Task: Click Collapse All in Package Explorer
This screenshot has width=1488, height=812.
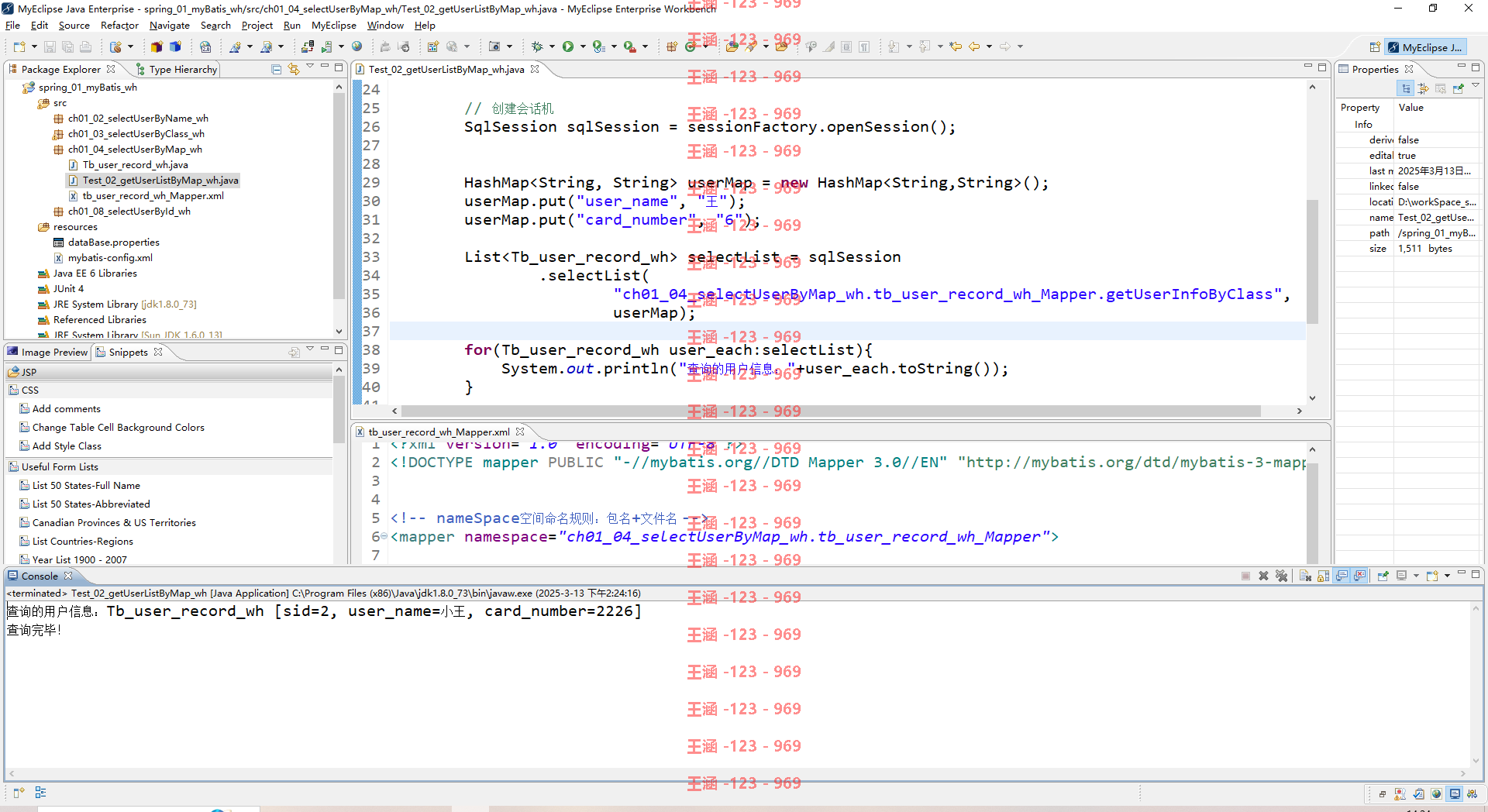Action: pyautogui.click(x=276, y=69)
